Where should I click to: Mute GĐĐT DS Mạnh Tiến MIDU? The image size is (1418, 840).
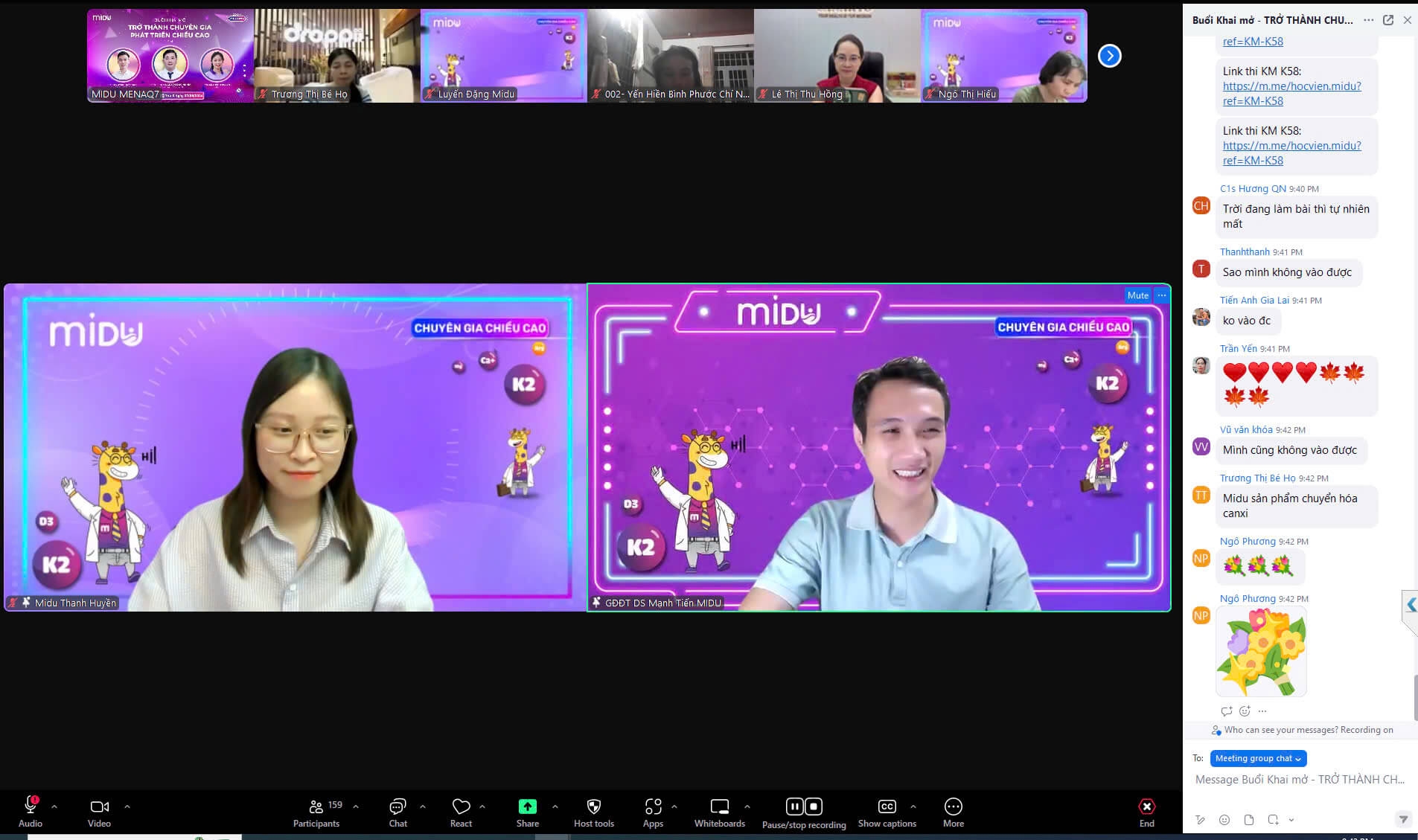pyautogui.click(x=1138, y=295)
